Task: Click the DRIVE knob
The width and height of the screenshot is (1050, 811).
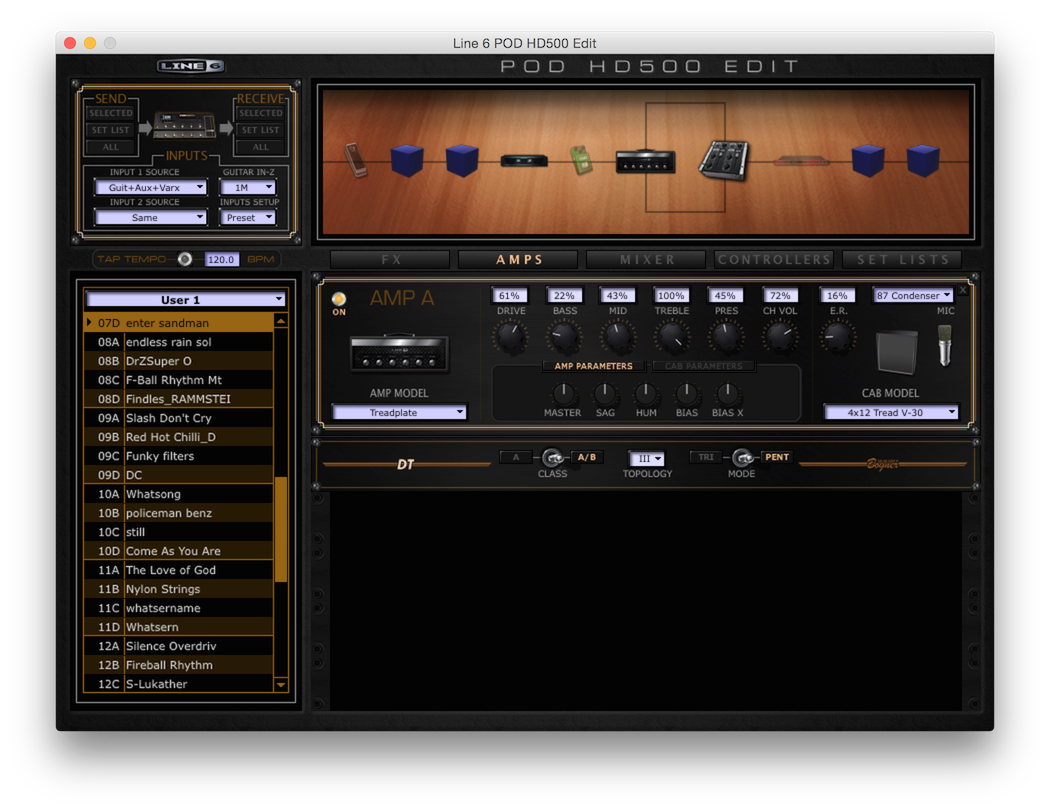Action: [510, 337]
